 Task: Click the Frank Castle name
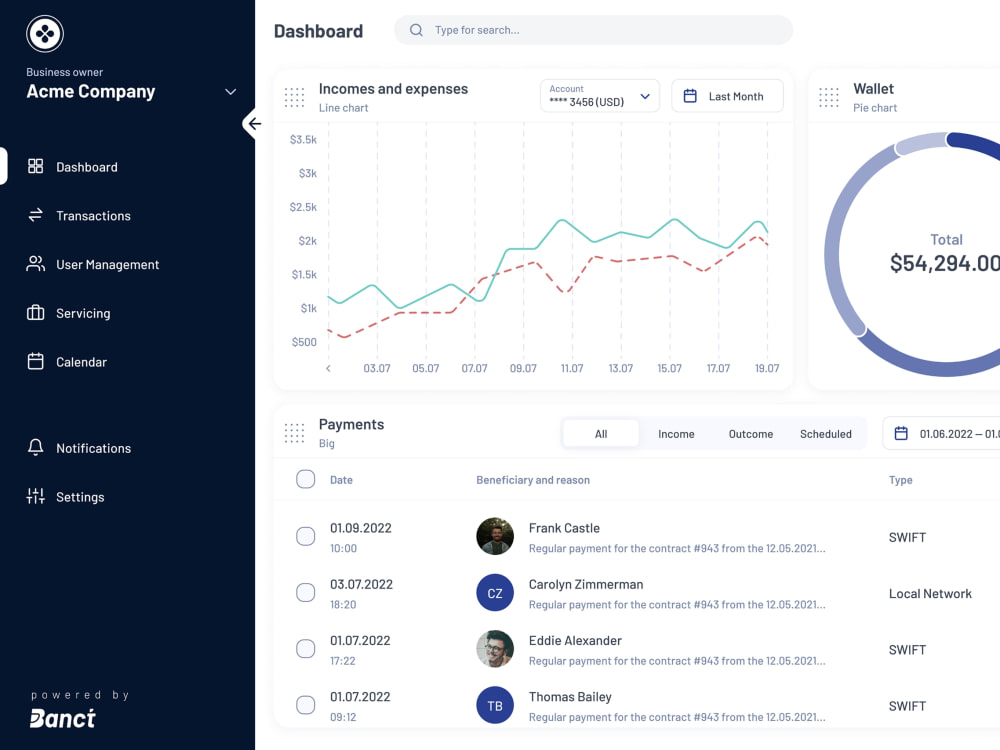pos(564,528)
